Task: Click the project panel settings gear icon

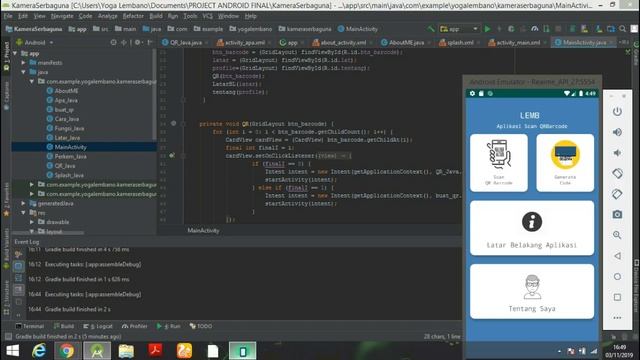Action: coord(138,42)
